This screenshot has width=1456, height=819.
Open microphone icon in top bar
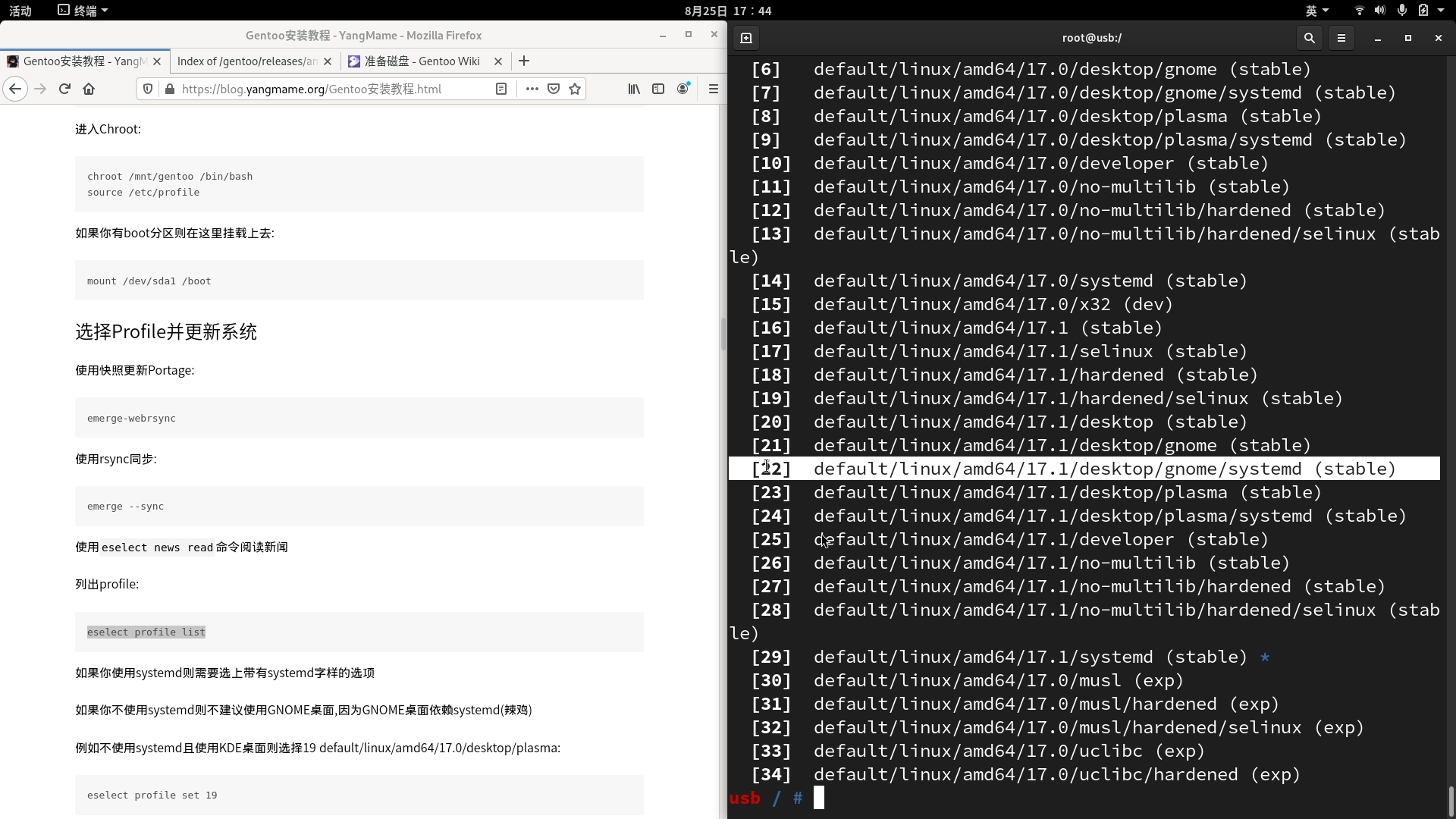[1402, 11]
